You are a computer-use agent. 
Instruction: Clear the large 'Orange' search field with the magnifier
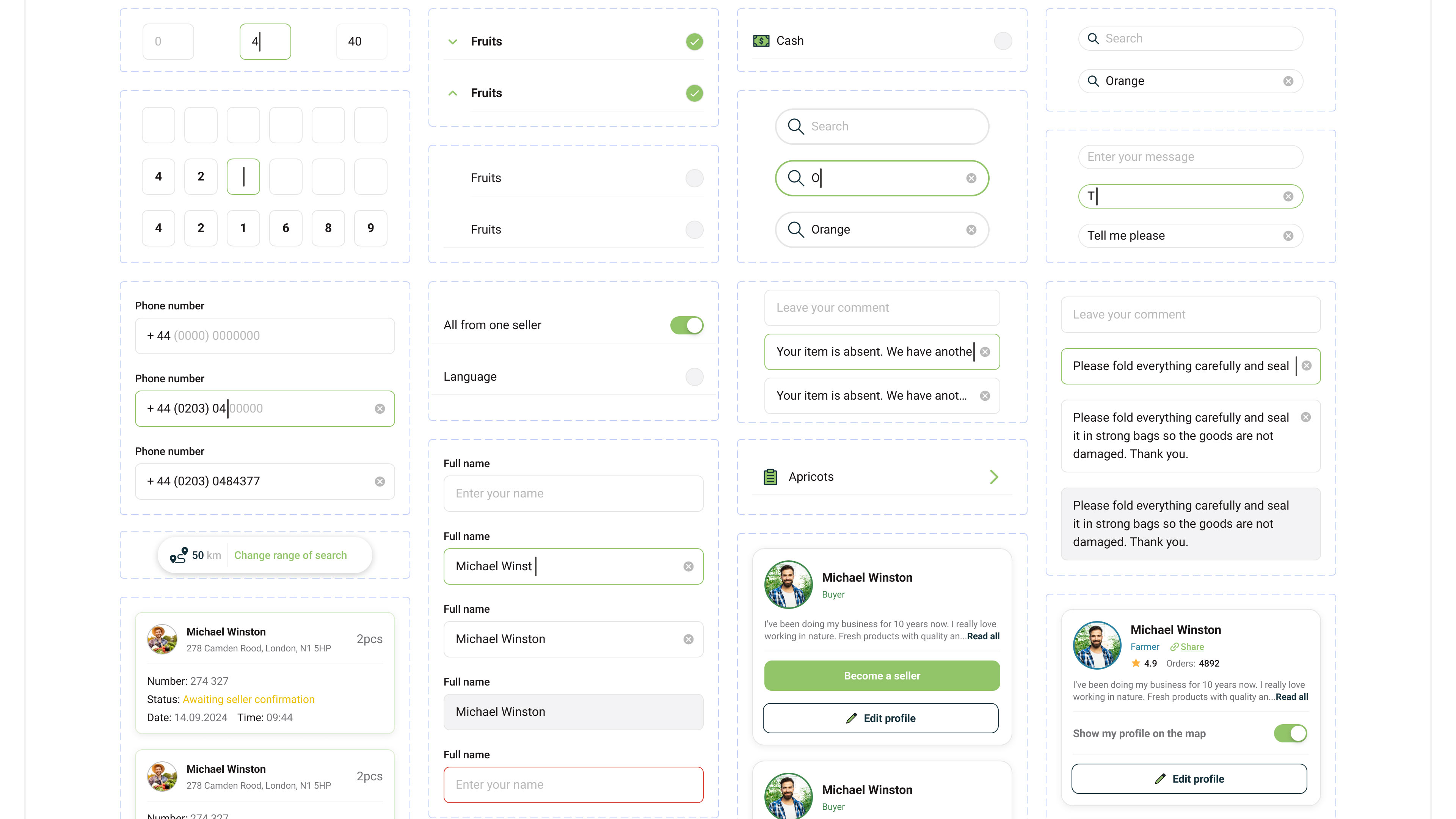point(971,229)
